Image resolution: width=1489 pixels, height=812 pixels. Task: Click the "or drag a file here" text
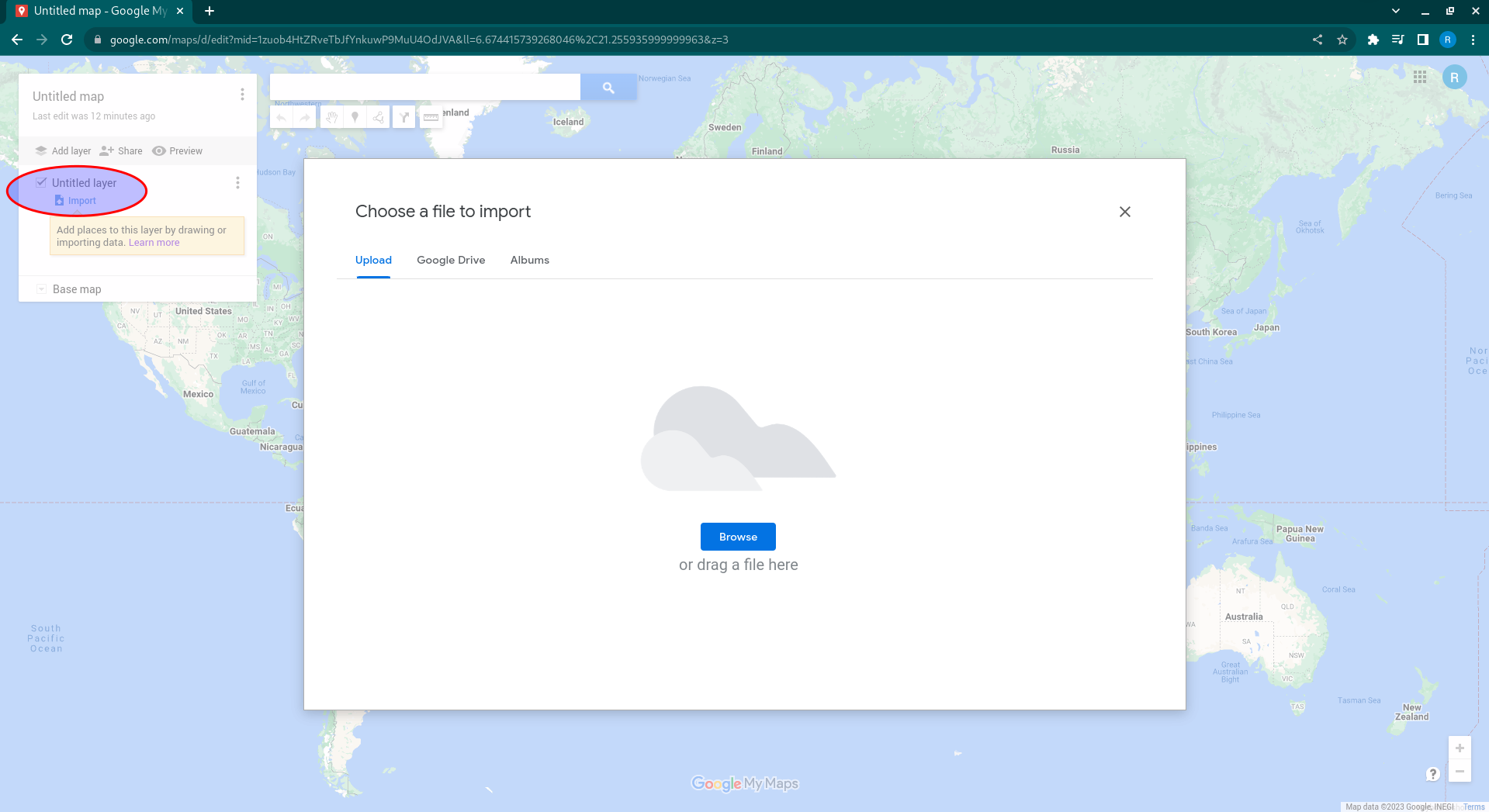(x=739, y=565)
